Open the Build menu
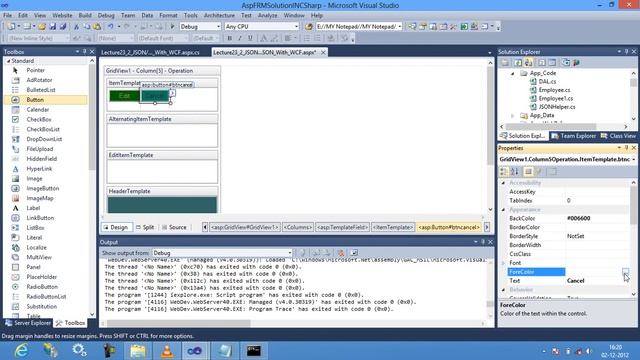 [85, 16]
